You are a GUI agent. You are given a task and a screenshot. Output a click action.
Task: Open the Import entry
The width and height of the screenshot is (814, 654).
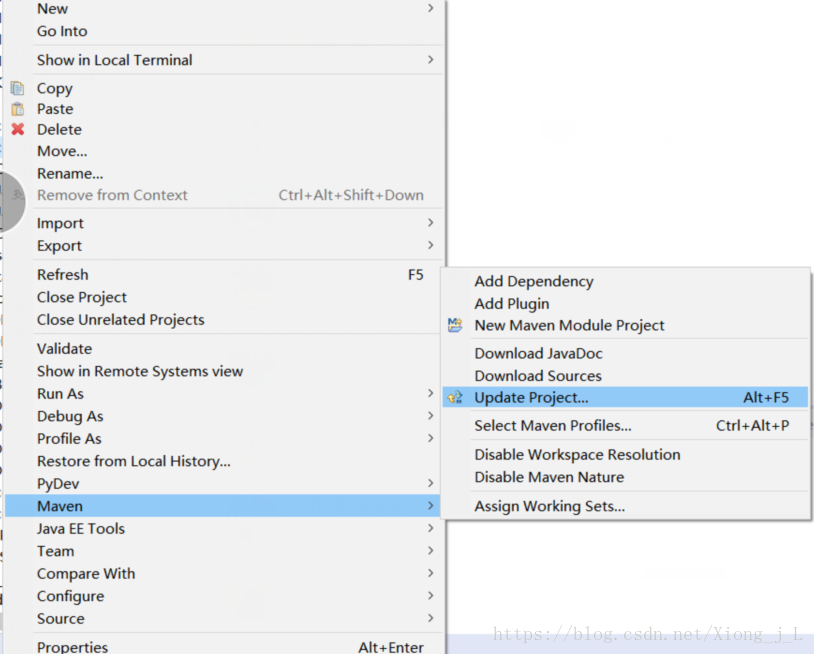[x=225, y=223]
